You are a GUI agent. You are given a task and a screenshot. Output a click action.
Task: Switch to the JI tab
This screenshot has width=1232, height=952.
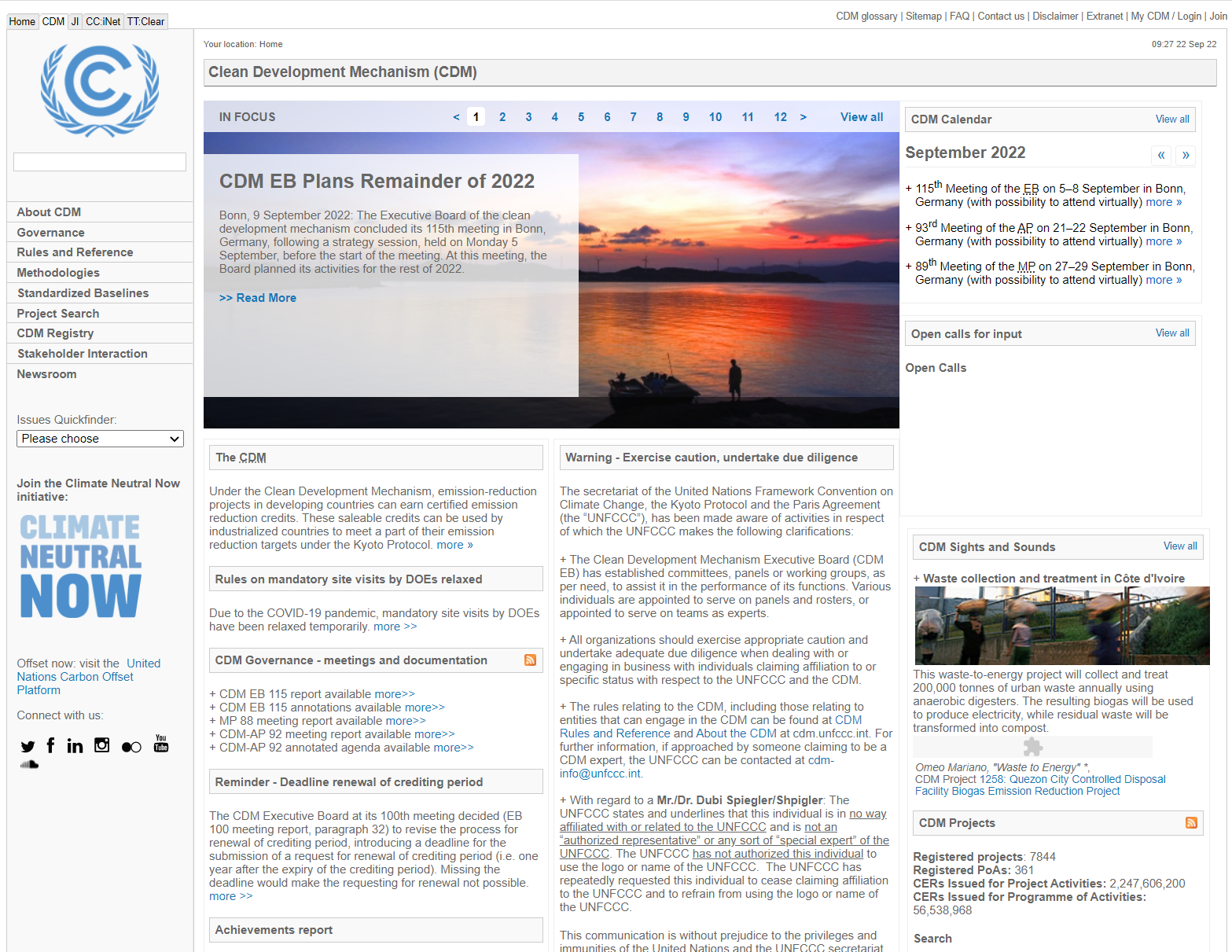pyautogui.click(x=75, y=21)
